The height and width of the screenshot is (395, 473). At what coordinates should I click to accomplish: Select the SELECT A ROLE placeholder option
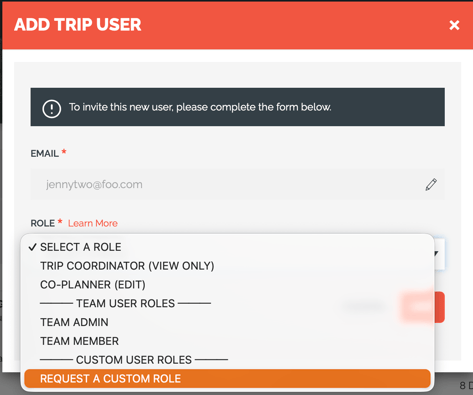(80, 247)
